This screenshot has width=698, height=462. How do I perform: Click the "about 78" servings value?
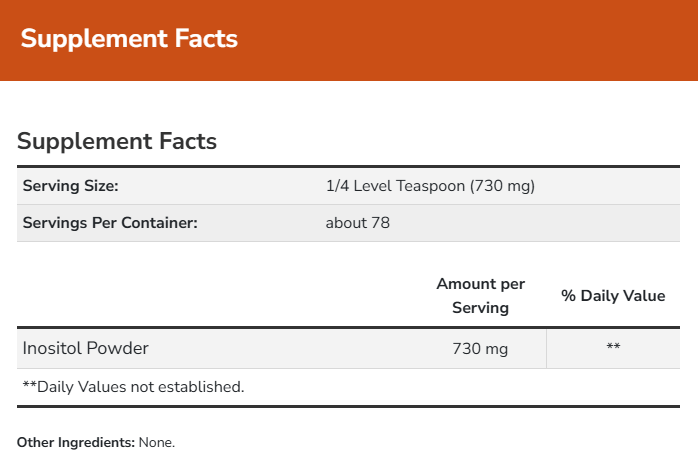357,223
